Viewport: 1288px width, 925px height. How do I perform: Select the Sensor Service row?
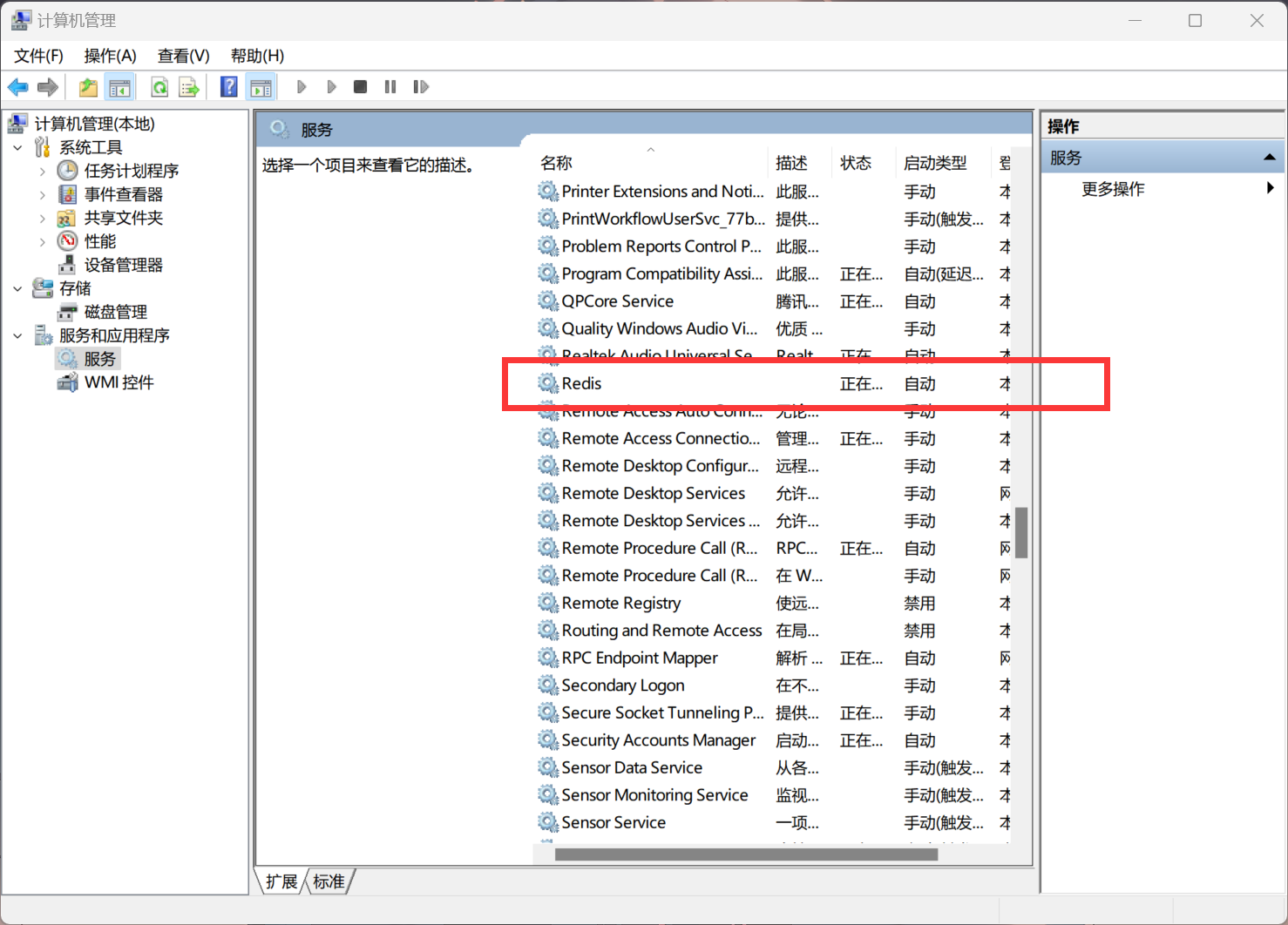pyautogui.click(x=772, y=822)
